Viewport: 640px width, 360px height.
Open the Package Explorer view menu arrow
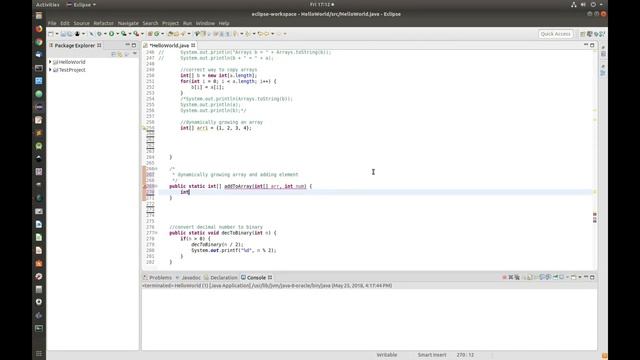click(x=135, y=54)
